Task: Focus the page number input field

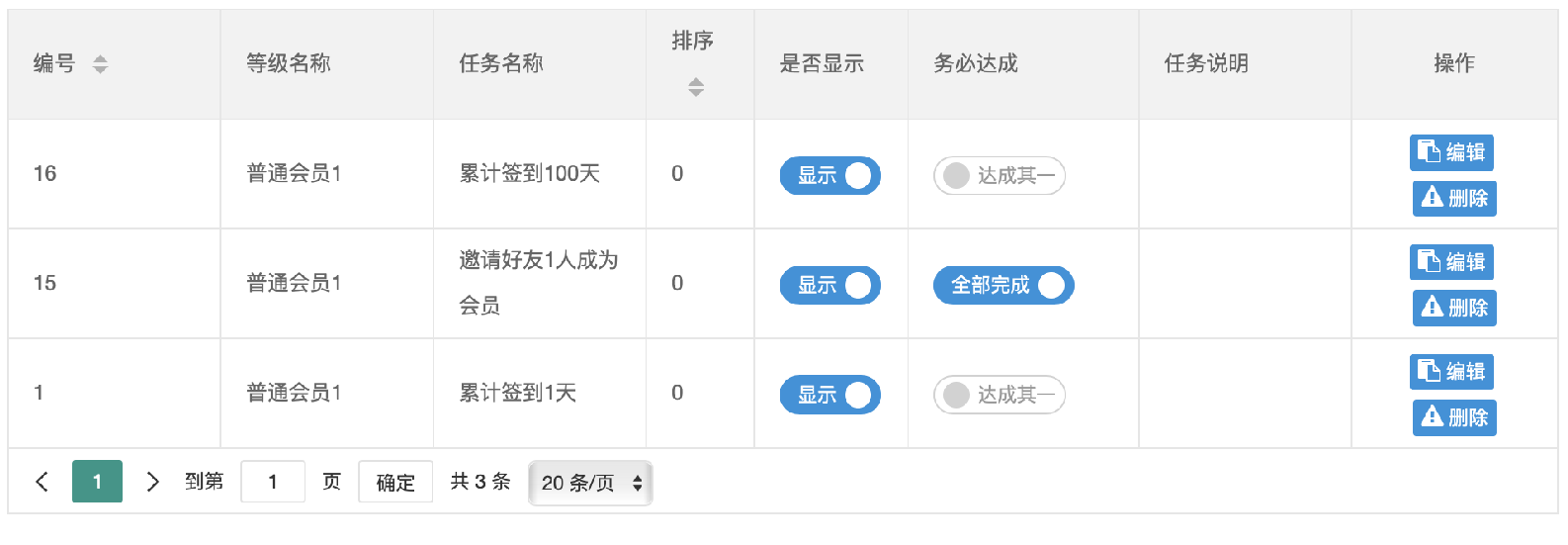Action: point(273,482)
